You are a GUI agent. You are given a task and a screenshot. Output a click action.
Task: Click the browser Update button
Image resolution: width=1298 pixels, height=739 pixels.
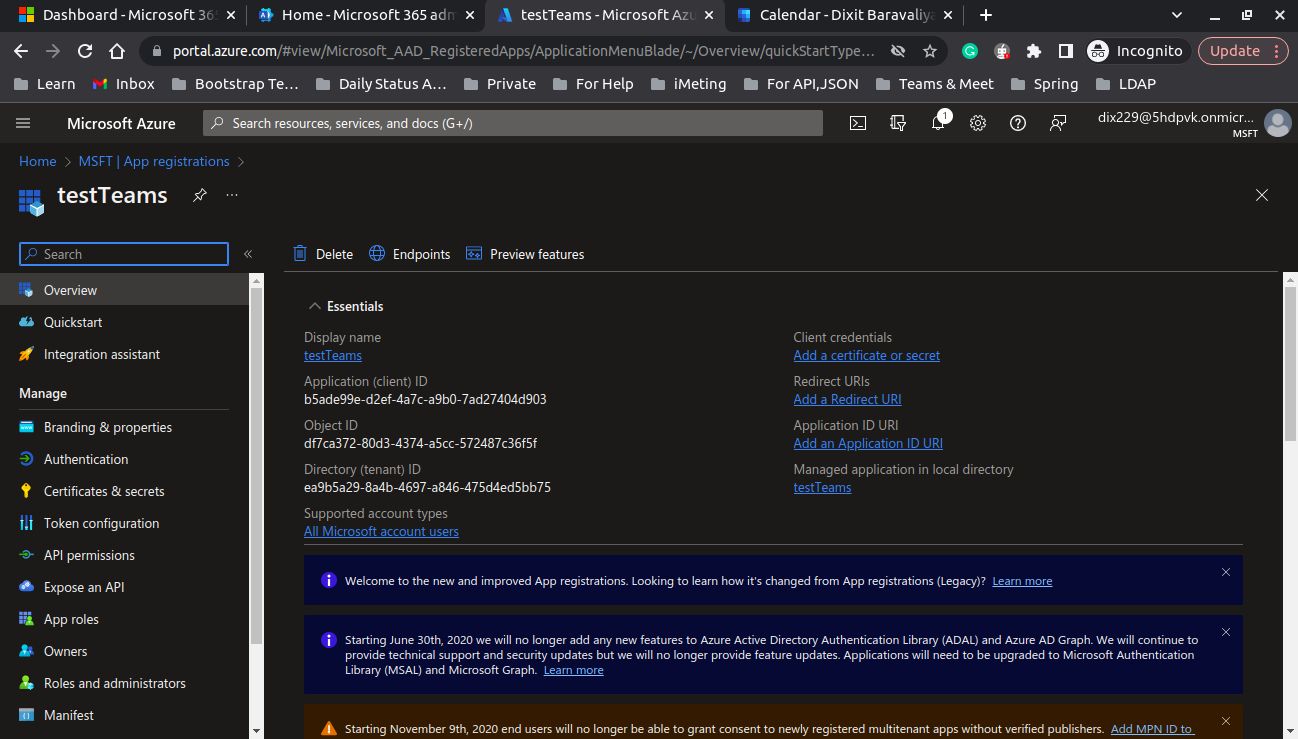(1243, 51)
